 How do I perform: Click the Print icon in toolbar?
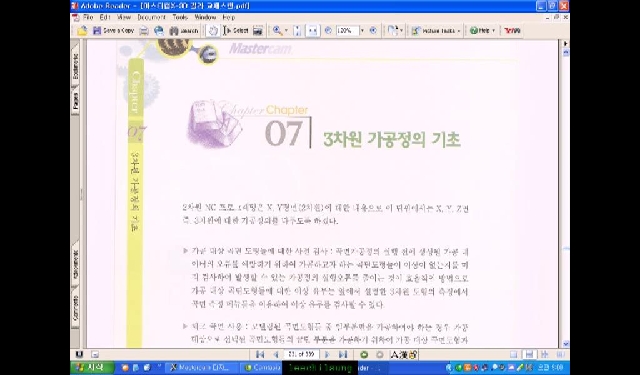click(x=144, y=31)
